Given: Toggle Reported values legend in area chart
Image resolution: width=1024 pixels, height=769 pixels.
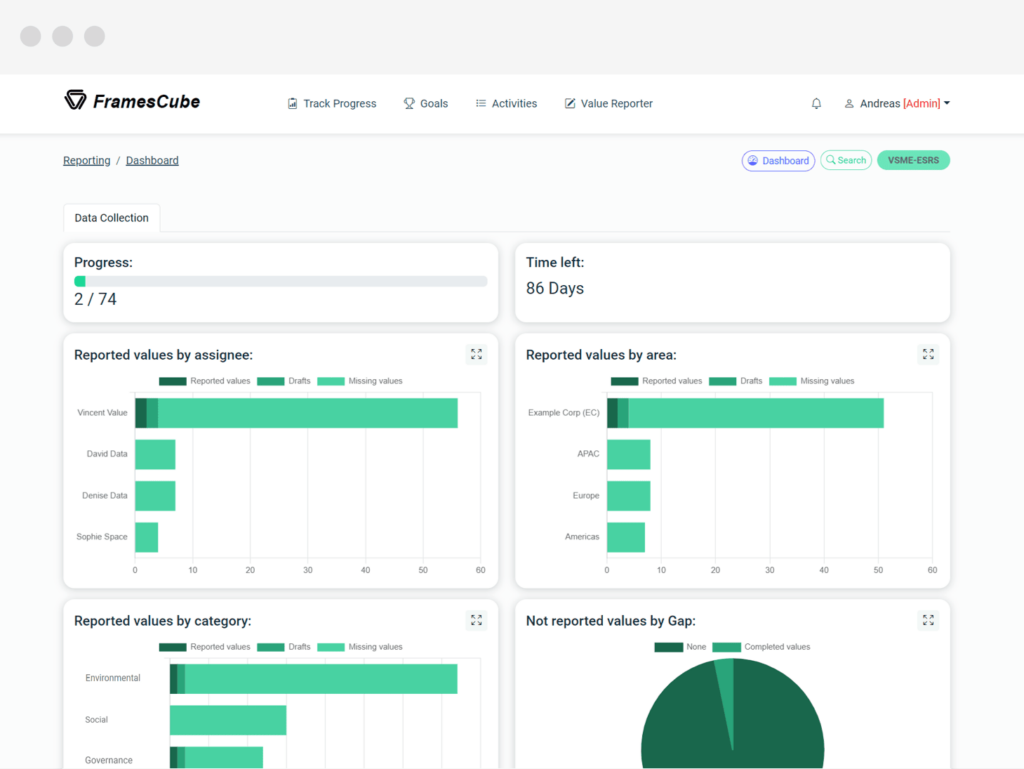Looking at the screenshot, I should (656, 381).
